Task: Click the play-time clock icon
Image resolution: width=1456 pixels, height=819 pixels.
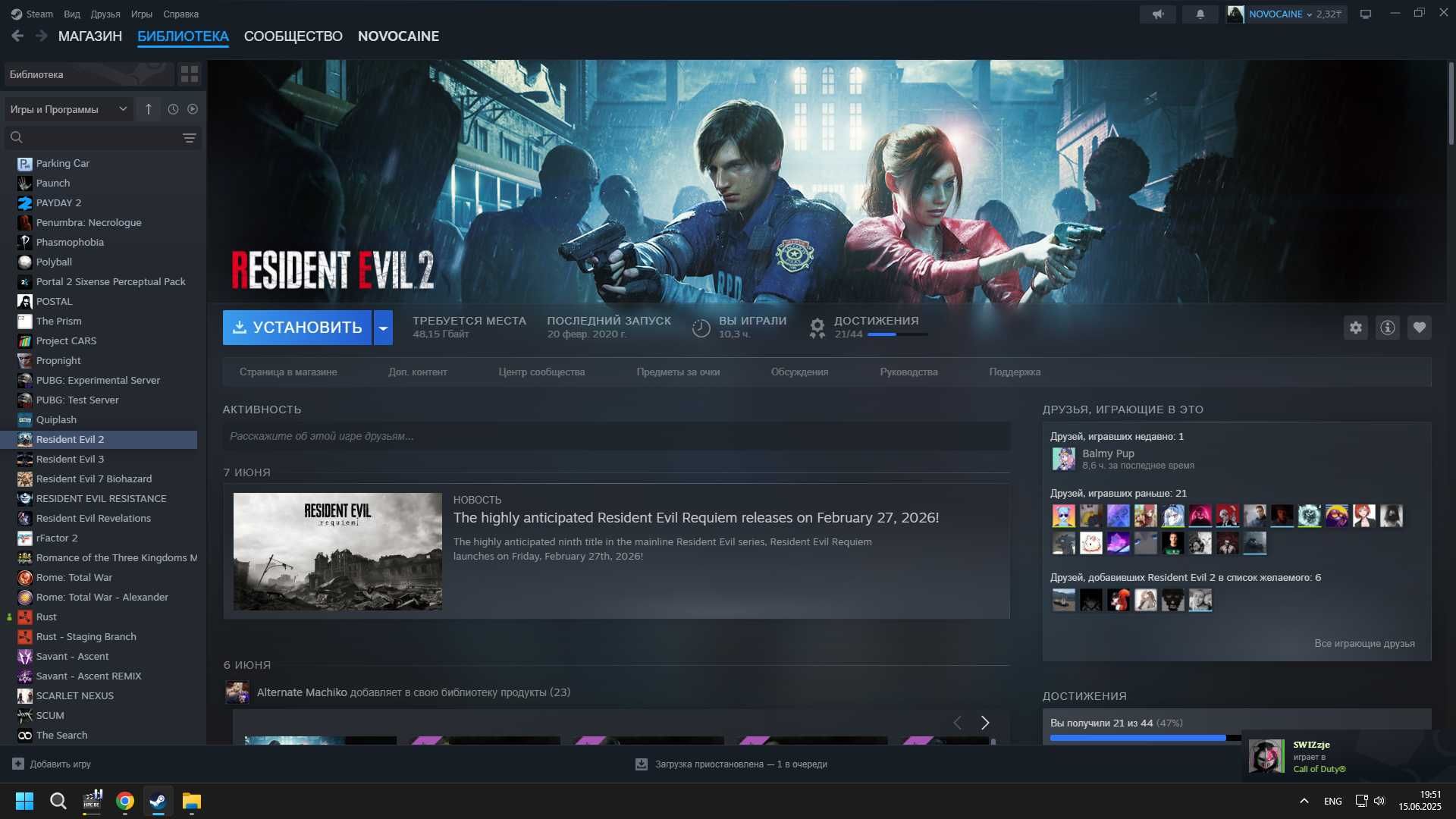Action: pyautogui.click(x=701, y=328)
